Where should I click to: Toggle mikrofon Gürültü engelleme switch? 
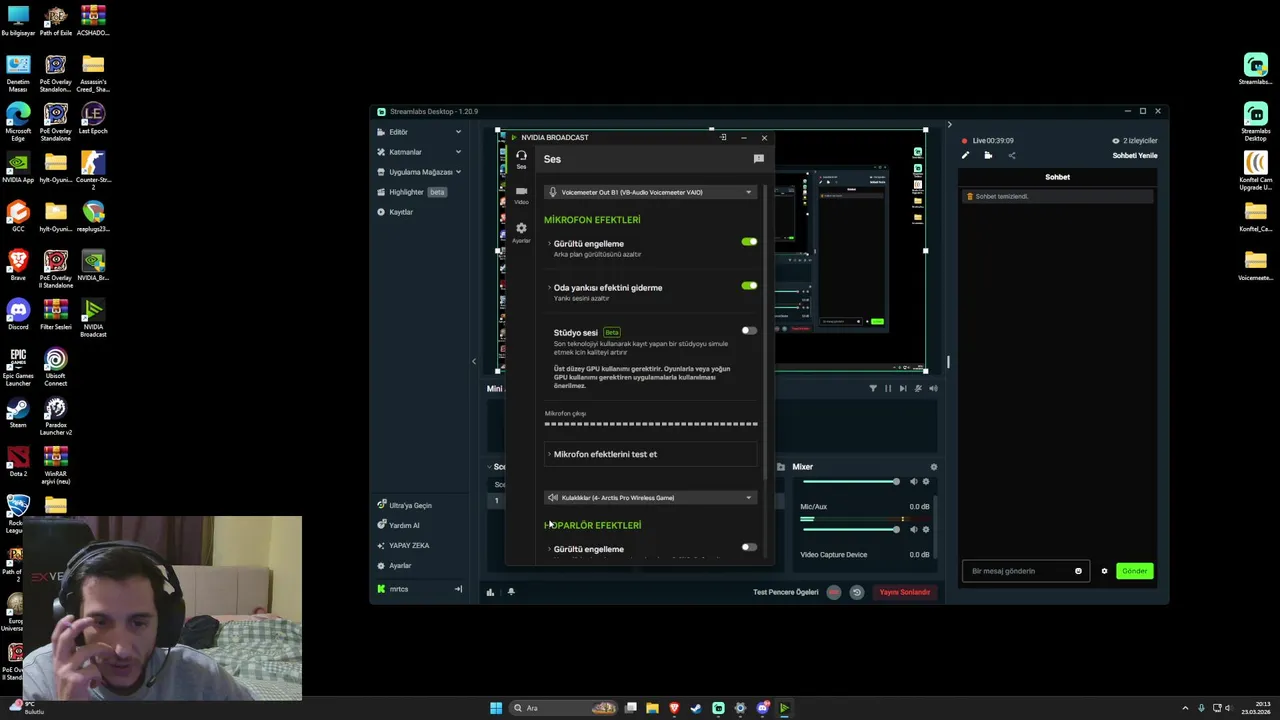point(749,242)
